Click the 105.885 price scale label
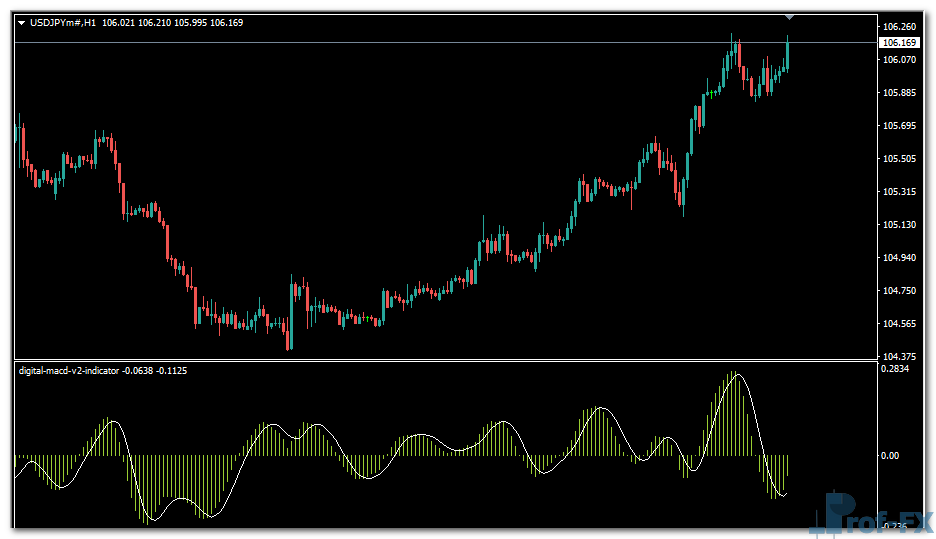This screenshot has width=936, height=539. pyautogui.click(x=898, y=93)
